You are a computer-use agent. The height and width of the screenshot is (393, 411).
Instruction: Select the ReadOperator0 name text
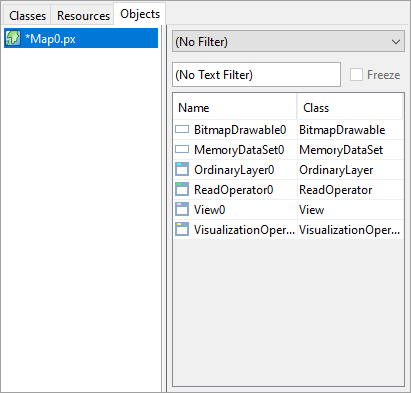234,190
